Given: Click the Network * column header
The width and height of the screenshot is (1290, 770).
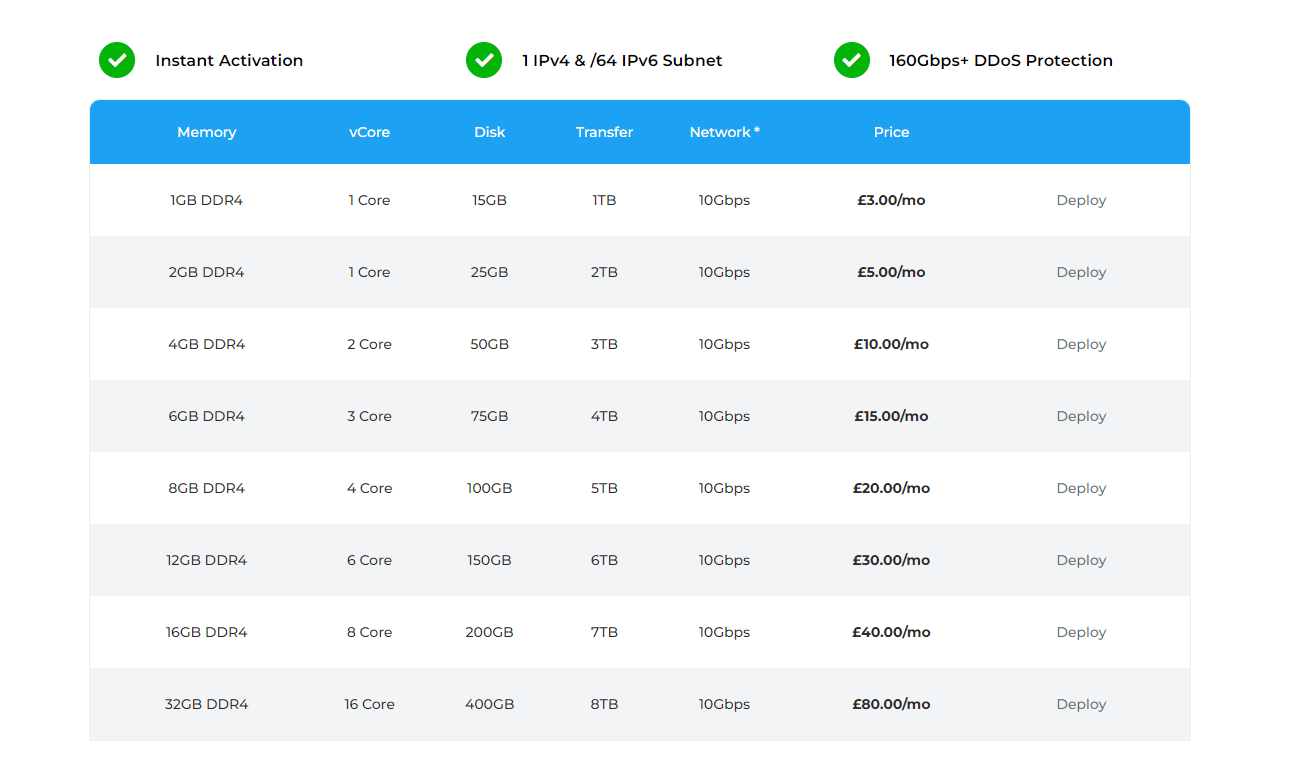Looking at the screenshot, I should click(x=725, y=132).
